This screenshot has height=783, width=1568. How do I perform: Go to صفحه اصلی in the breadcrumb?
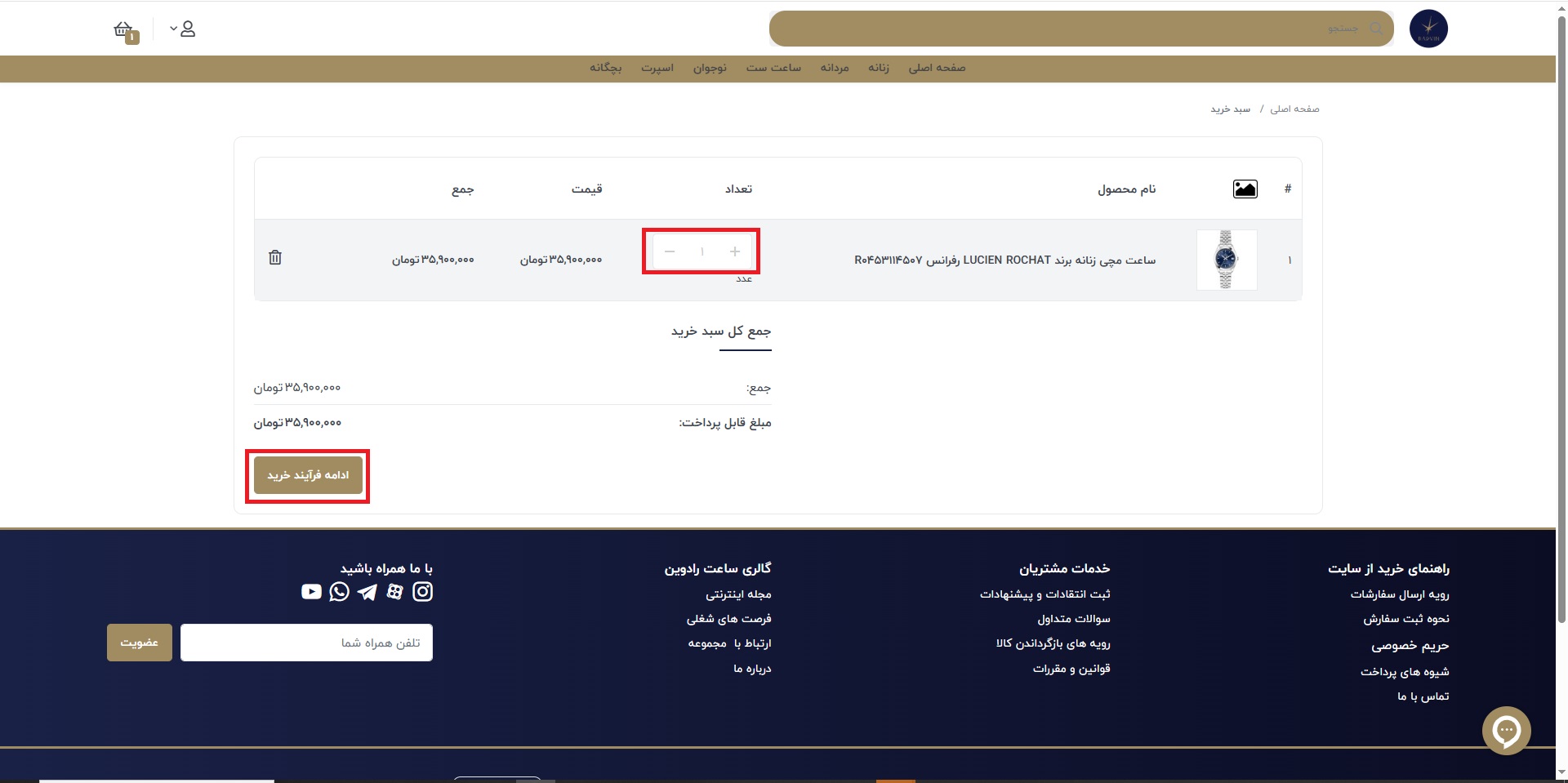pyautogui.click(x=1294, y=109)
